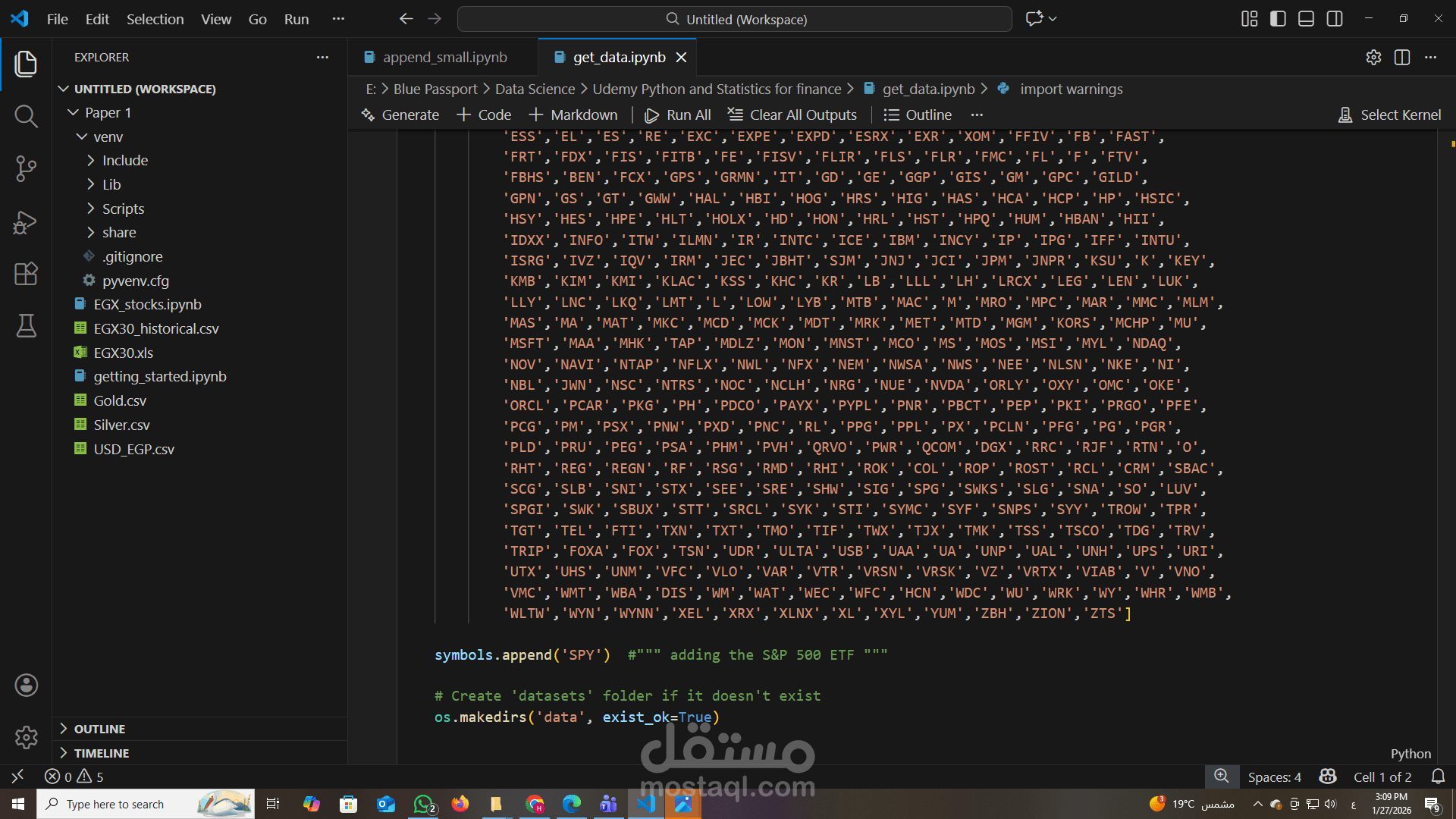Open the Extensions view
1456x819 pixels.
point(26,274)
